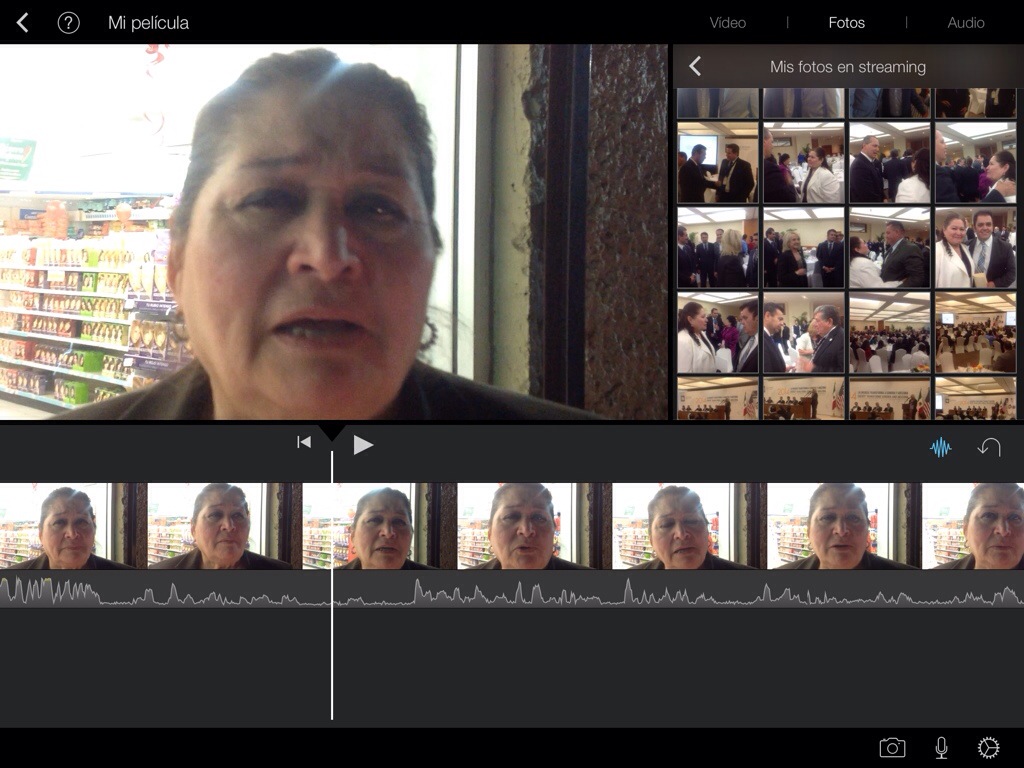Toggle audio waveform display
1024x768 pixels.
pos(940,448)
